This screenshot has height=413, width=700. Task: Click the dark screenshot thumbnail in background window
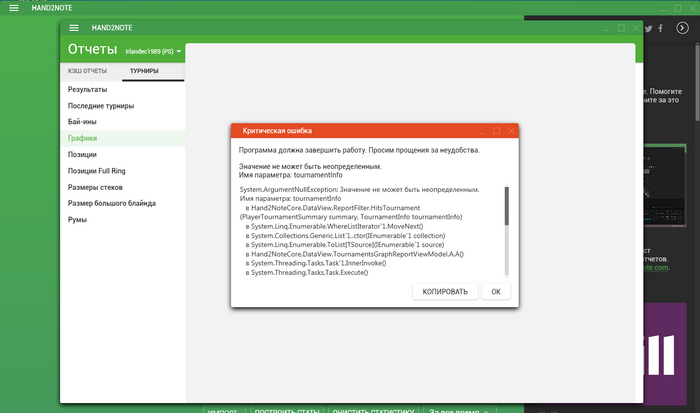click(665, 185)
